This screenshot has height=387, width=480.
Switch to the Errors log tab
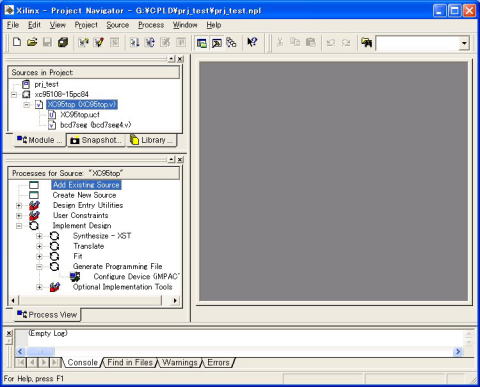pos(218,362)
